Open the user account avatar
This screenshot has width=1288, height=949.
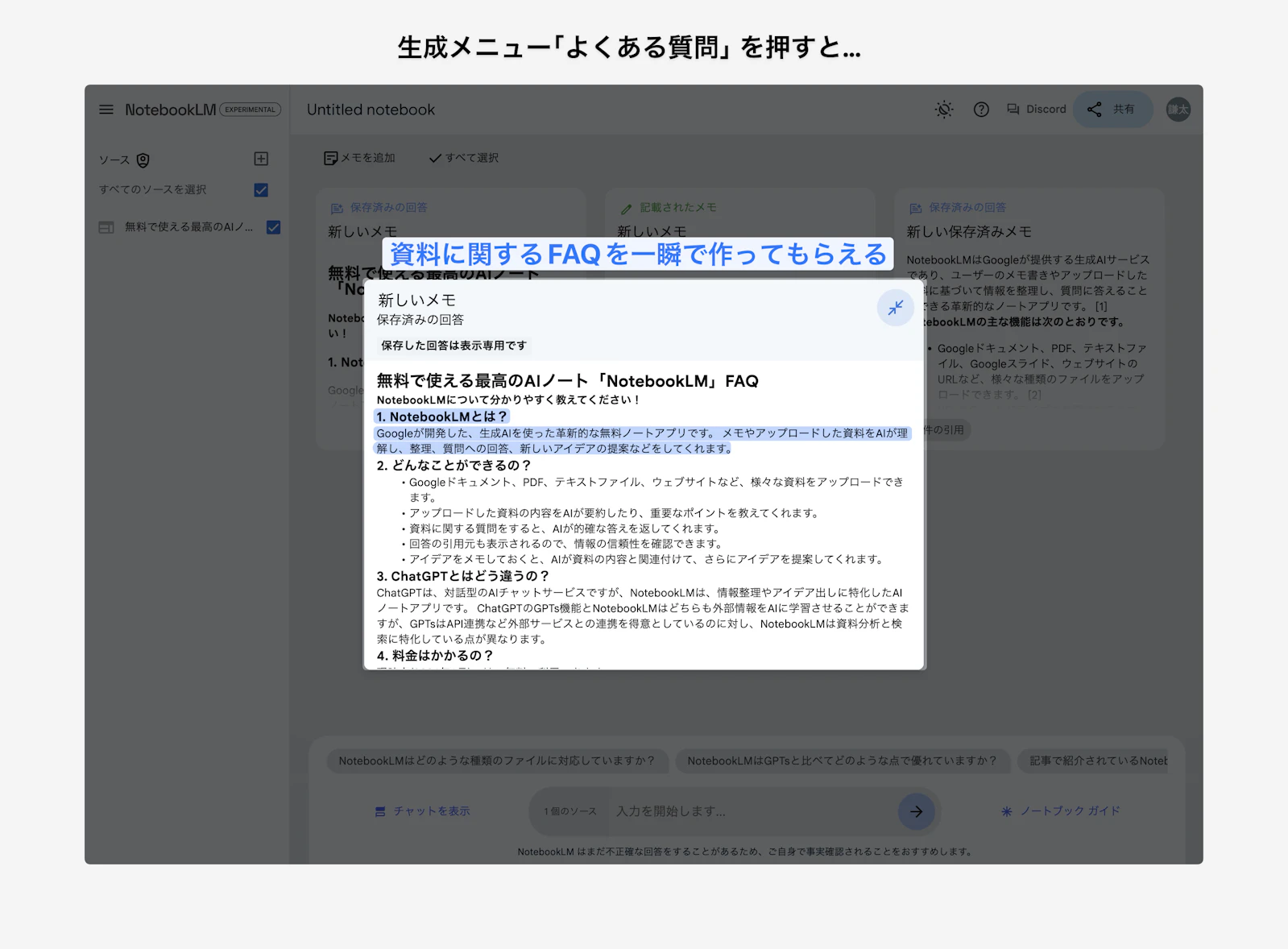pyautogui.click(x=1178, y=110)
